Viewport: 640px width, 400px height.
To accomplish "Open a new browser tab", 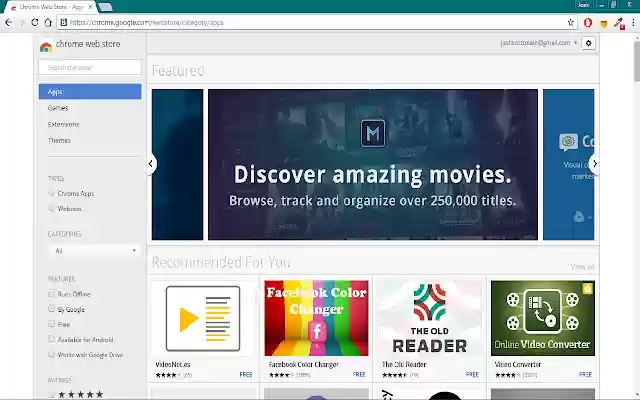I will point(105,7).
